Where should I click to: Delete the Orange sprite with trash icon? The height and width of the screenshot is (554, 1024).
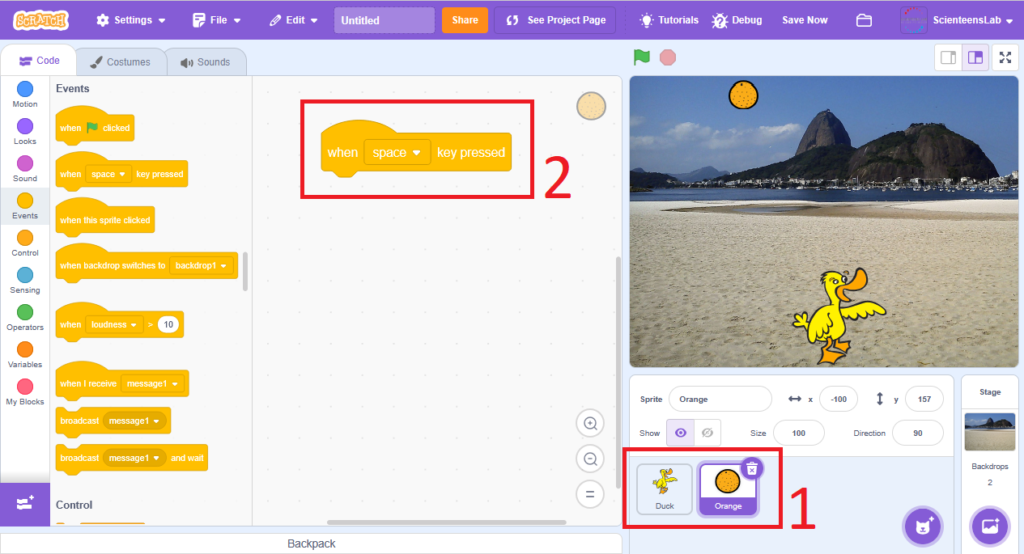[752, 468]
